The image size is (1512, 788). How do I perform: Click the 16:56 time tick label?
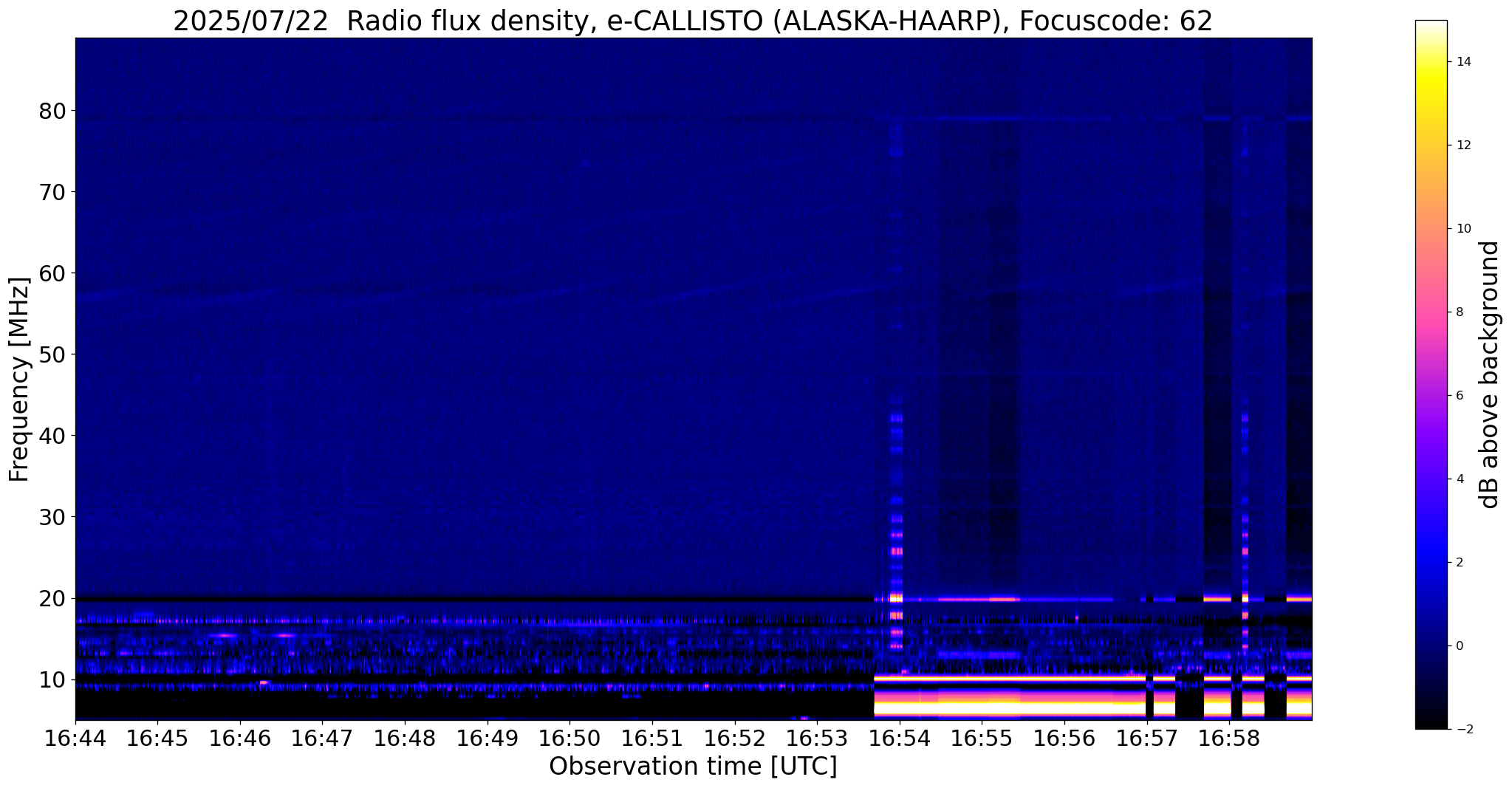point(1064,739)
